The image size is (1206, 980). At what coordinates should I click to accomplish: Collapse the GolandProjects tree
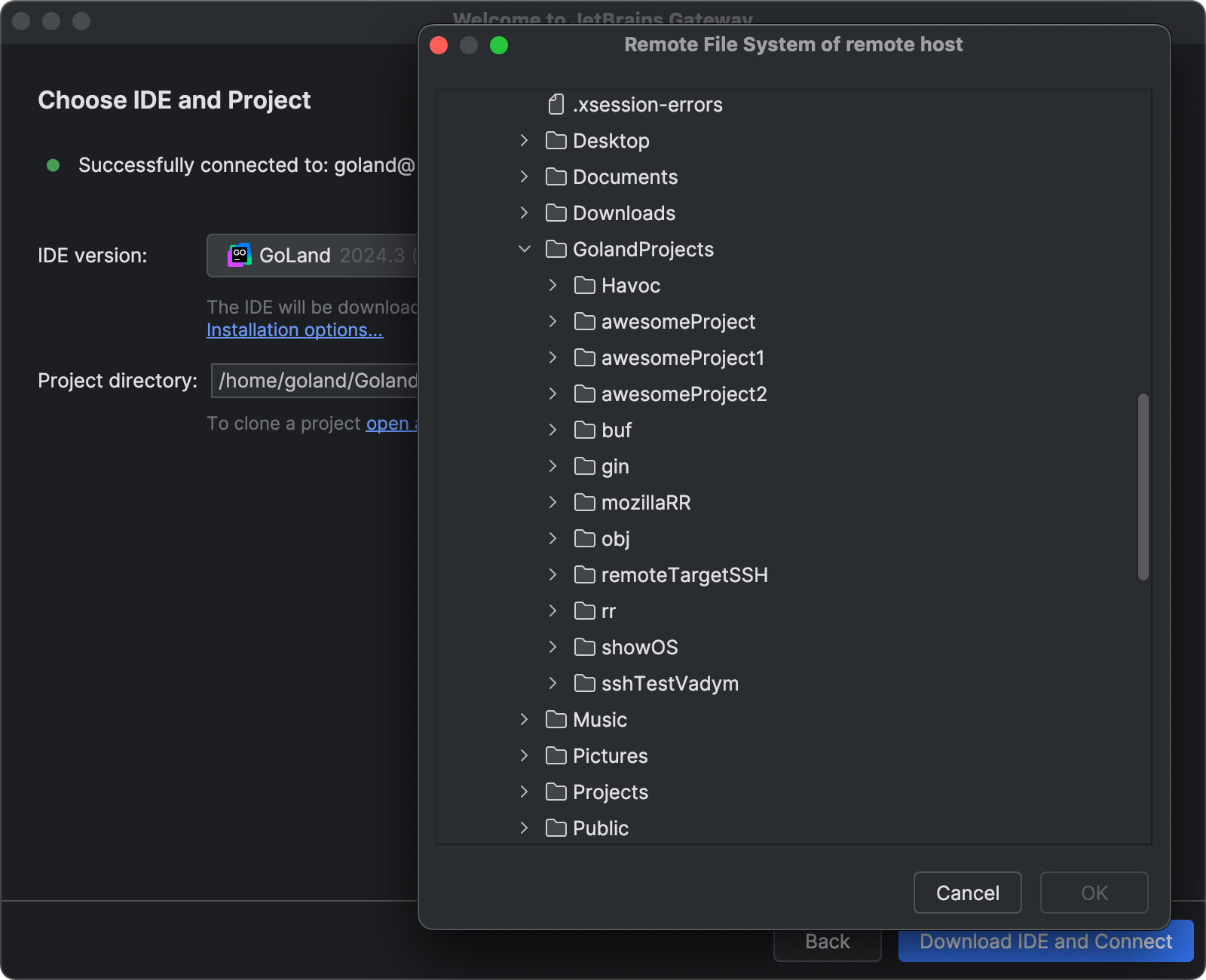[x=524, y=249]
